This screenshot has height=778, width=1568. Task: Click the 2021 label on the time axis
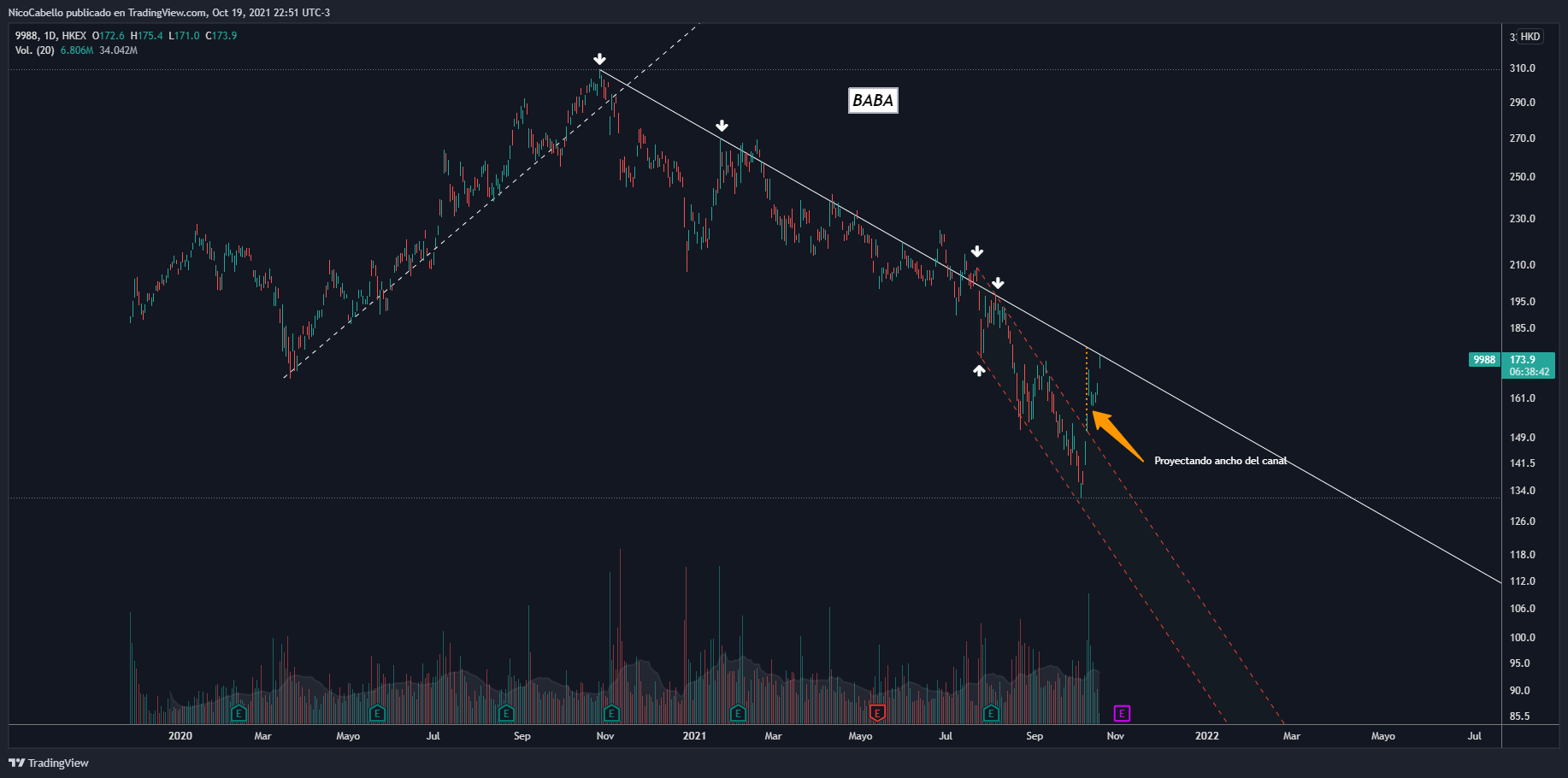[694, 736]
